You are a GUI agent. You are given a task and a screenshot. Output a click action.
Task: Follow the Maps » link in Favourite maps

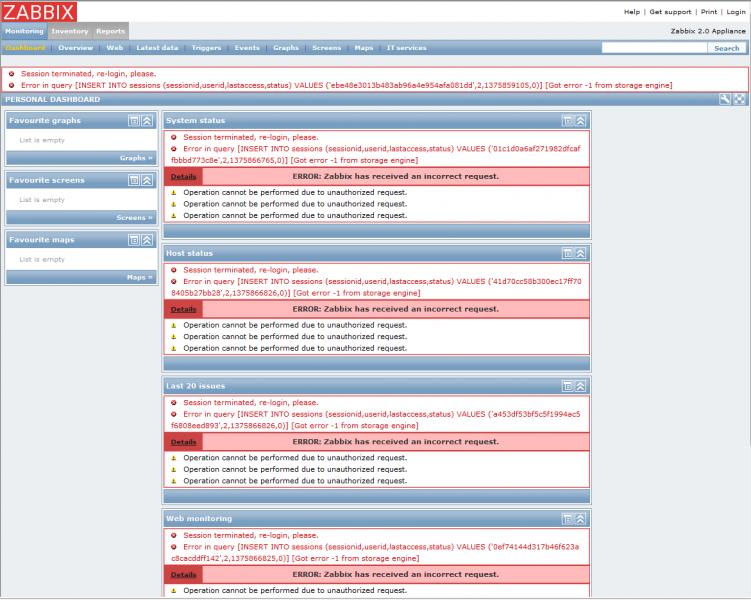coord(140,277)
